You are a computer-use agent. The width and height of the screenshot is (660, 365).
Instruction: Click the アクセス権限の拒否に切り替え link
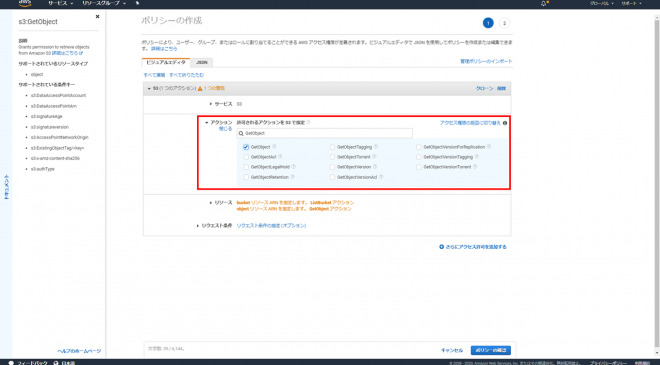pos(470,123)
